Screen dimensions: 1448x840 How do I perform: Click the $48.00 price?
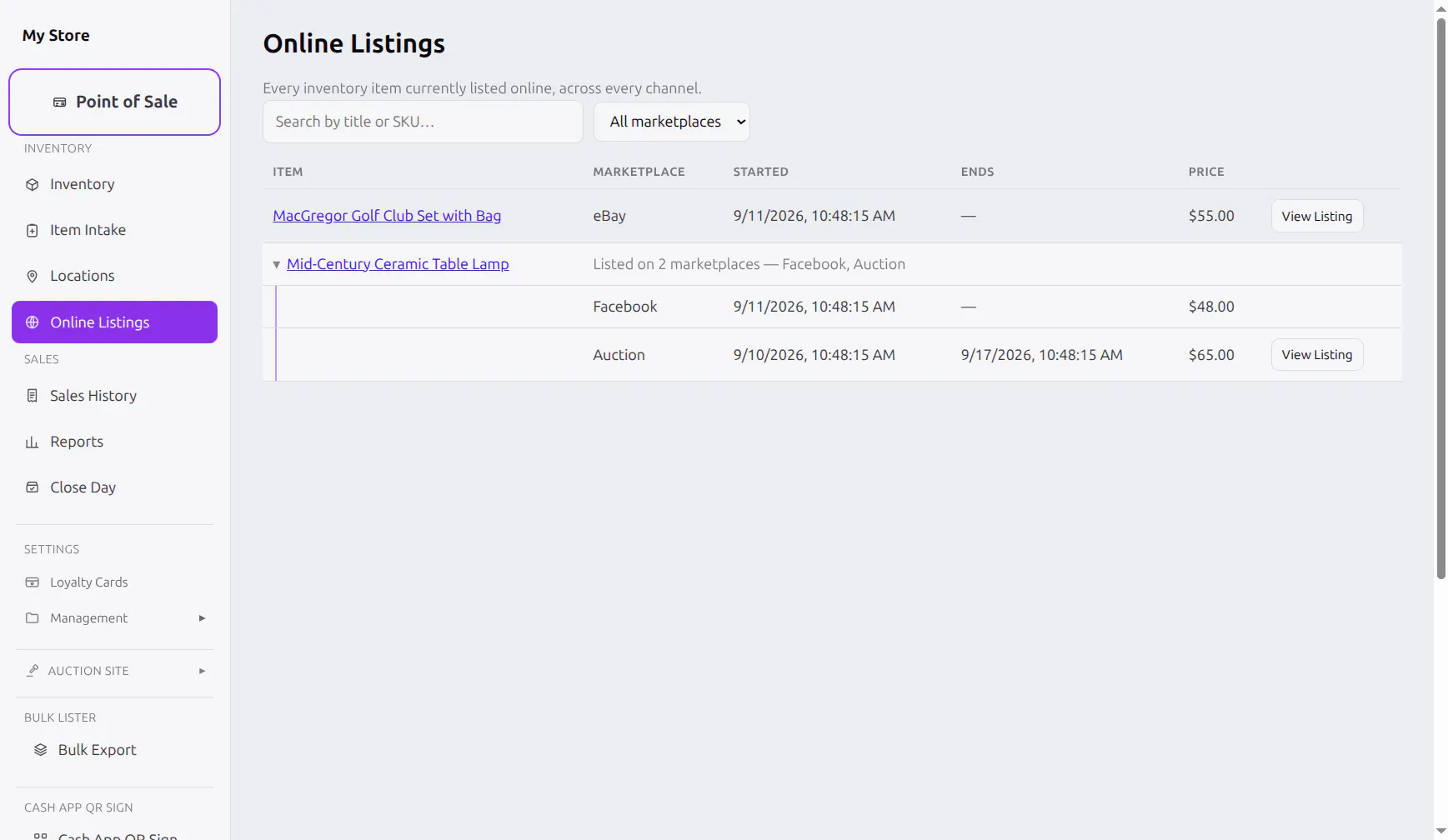click(x=1211, y=307)
